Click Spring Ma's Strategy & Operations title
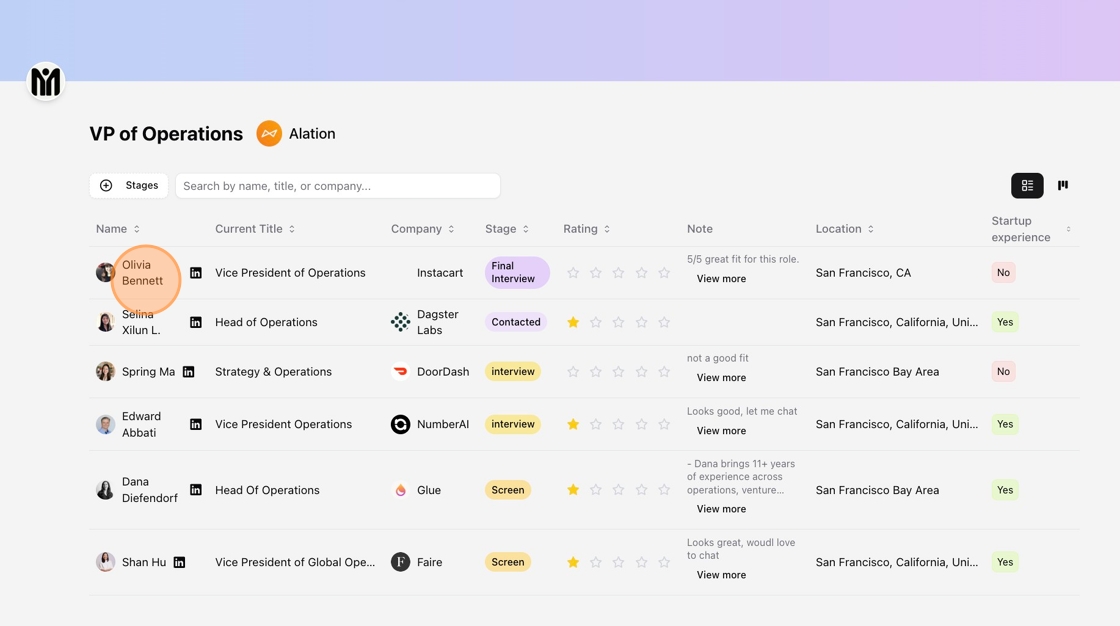1120x626 pixels. click(274, 372)
